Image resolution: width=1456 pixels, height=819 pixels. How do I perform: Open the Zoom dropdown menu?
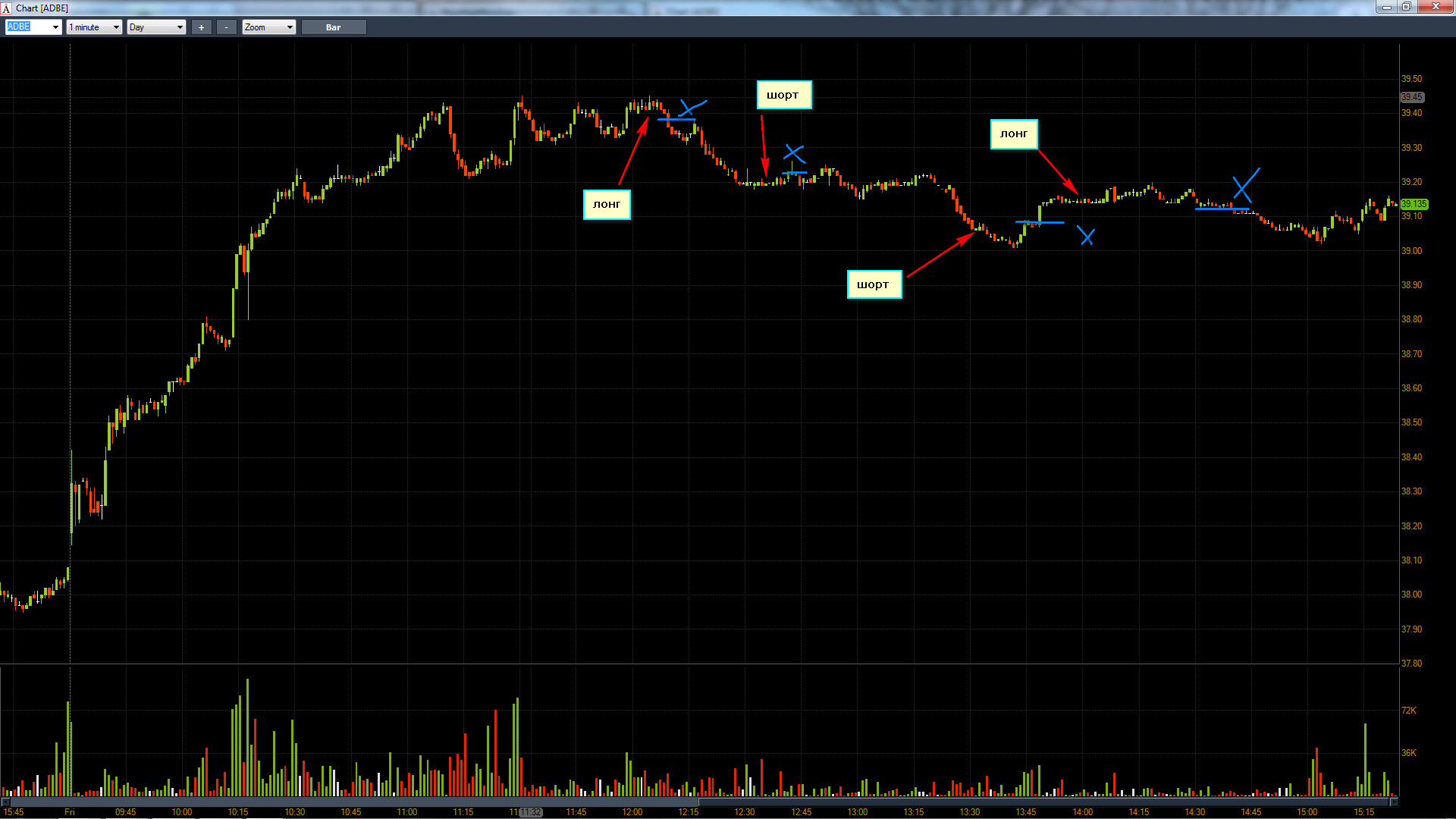(x=290, y=27)
